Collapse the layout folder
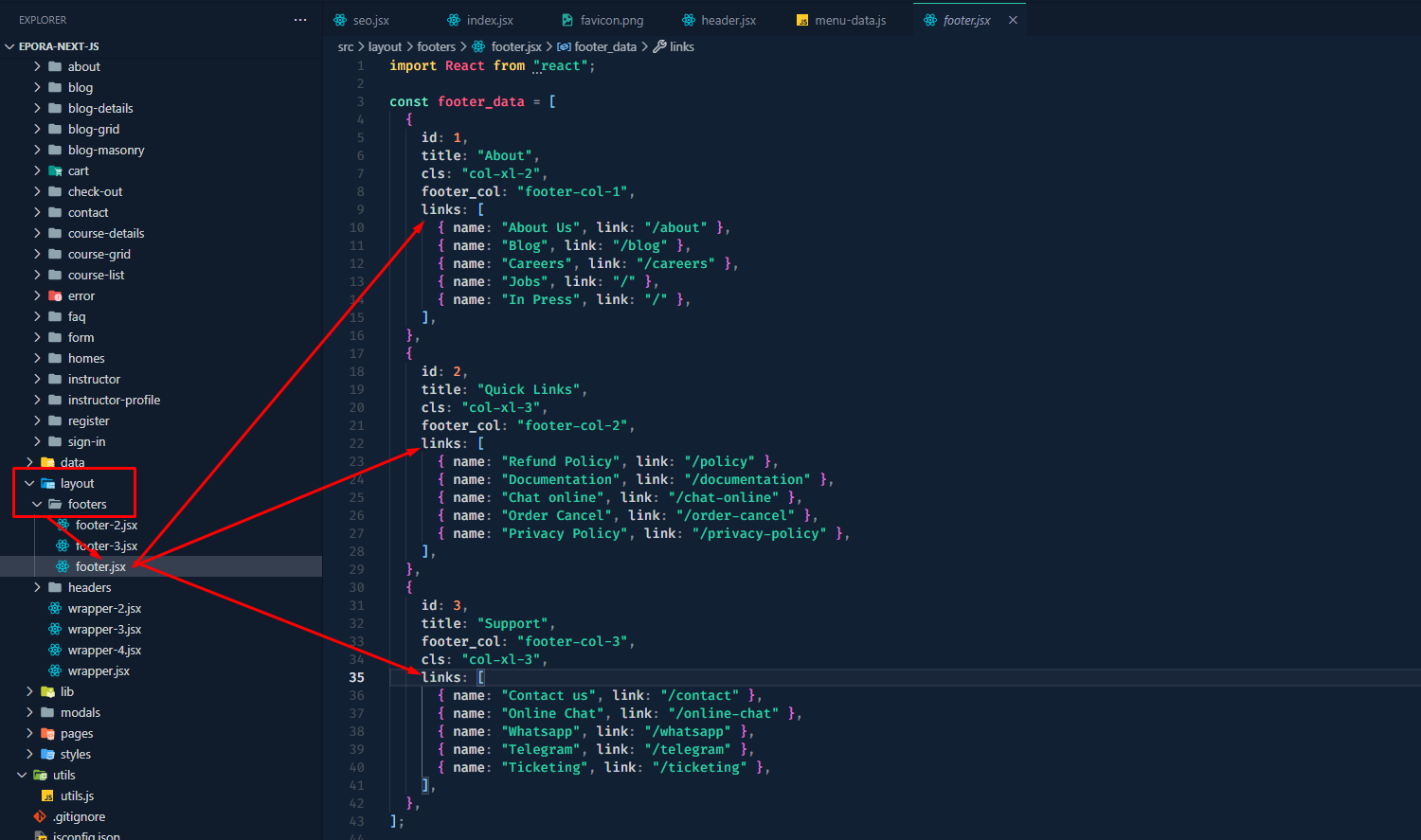 coord(29,484)
